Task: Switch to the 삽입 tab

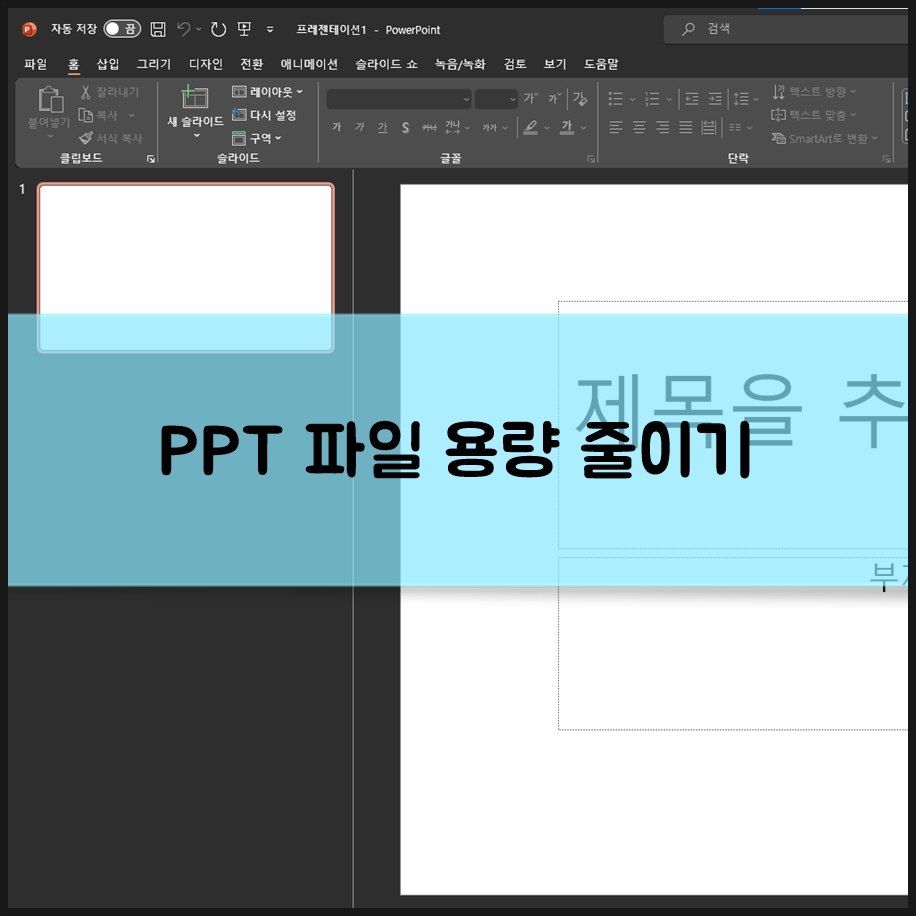Action: coord(107,64)
